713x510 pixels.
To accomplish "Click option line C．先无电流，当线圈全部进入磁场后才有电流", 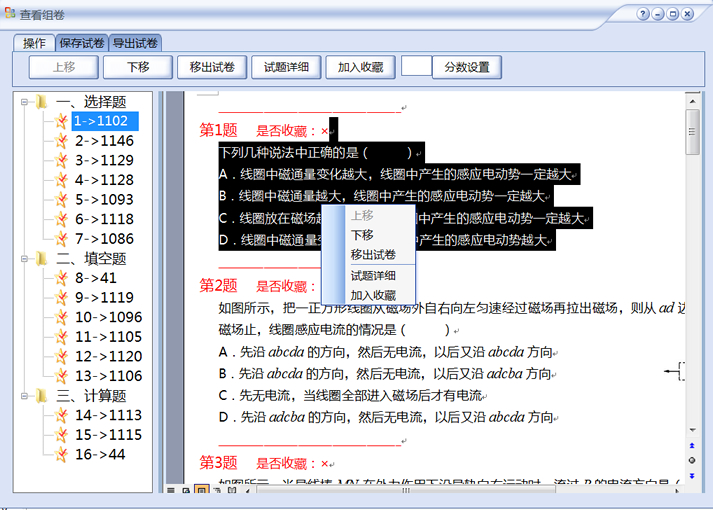I will (x=350, y=395).
